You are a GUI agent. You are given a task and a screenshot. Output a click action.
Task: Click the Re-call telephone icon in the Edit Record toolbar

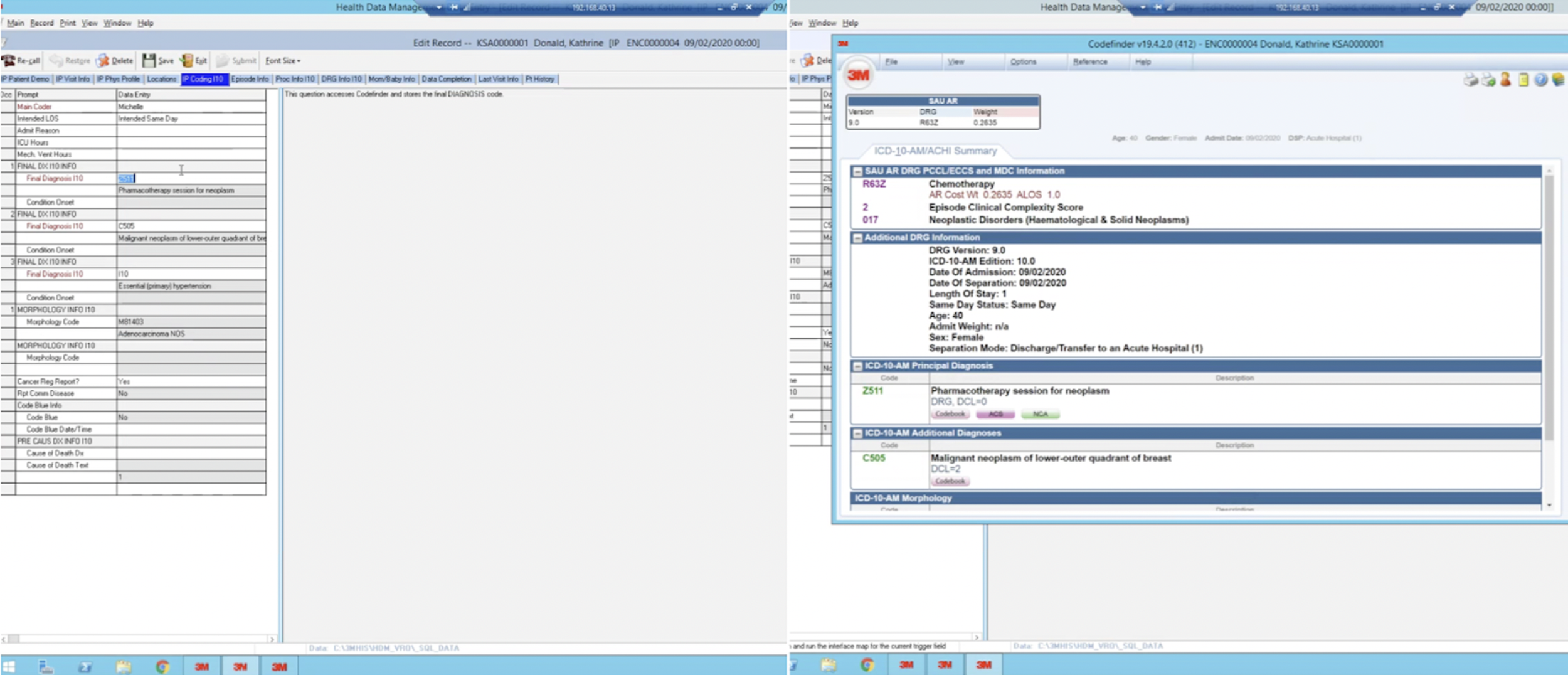[9, 61]
